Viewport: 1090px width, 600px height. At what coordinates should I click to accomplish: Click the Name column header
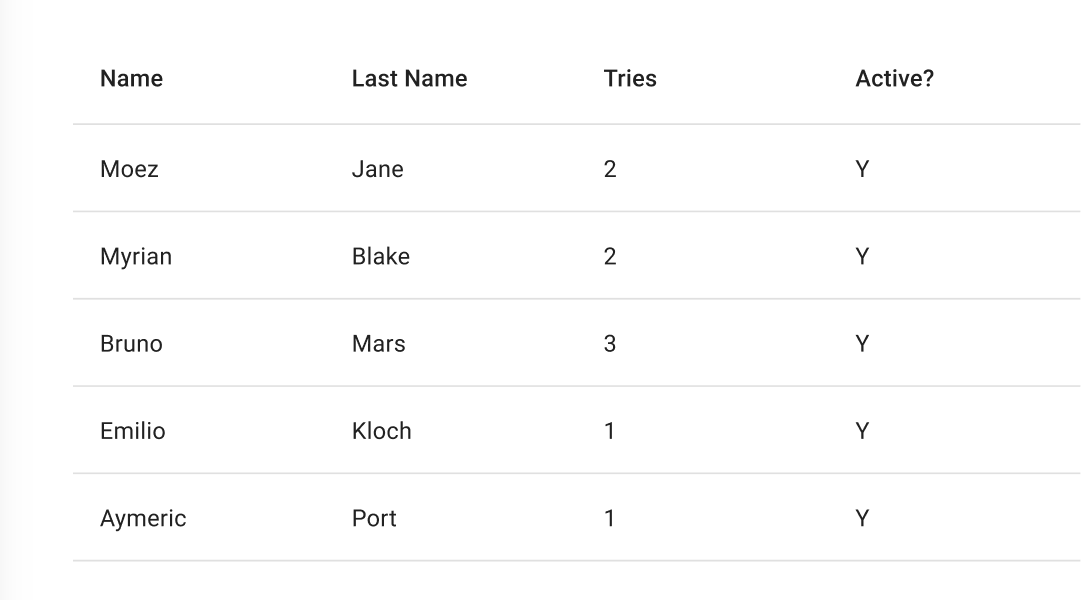click(x=131, y=79)
